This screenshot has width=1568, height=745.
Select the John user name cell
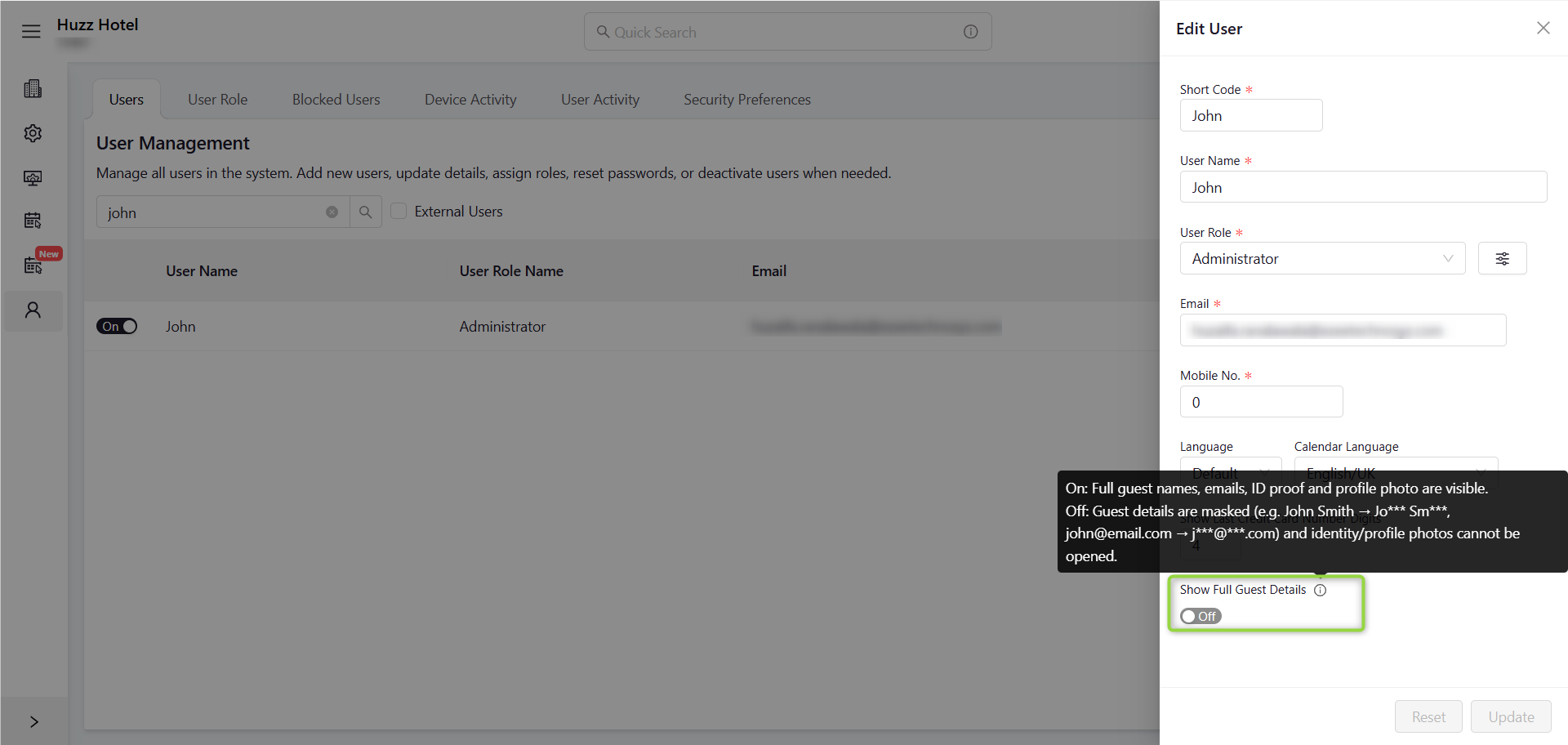point(180,327)
